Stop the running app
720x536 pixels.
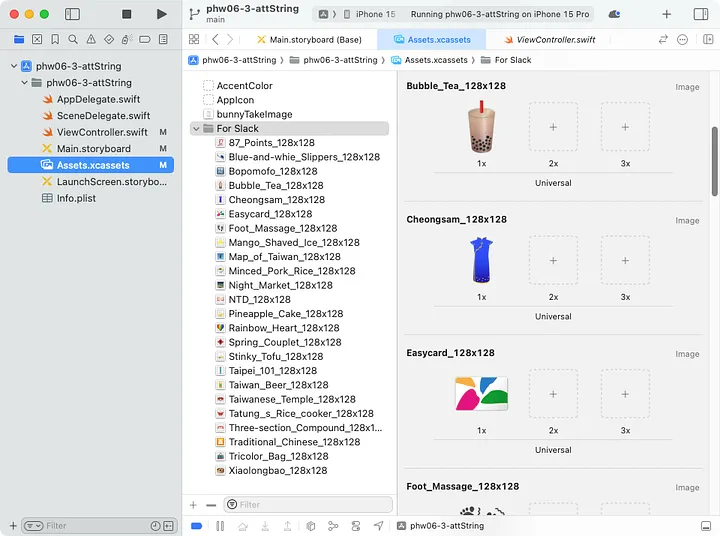pos(126,14)
